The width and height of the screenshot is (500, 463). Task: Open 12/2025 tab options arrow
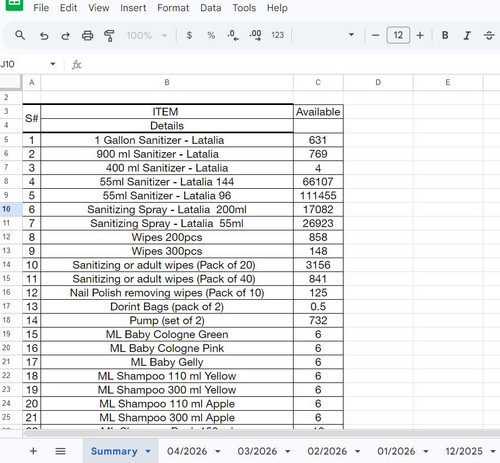(493, 451)
